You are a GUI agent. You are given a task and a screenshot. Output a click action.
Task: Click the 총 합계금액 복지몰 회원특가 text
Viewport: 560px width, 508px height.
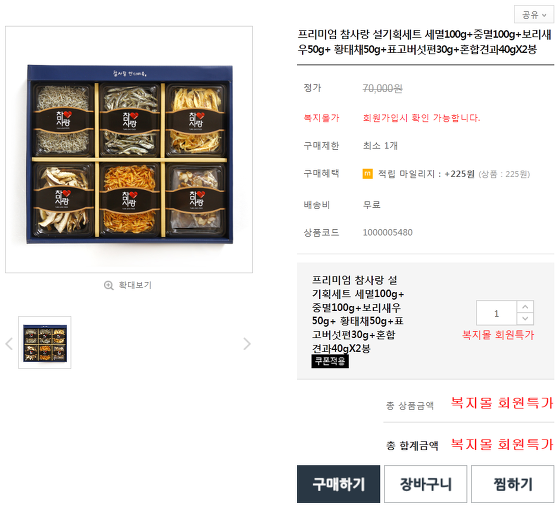[x=502, y=444]
